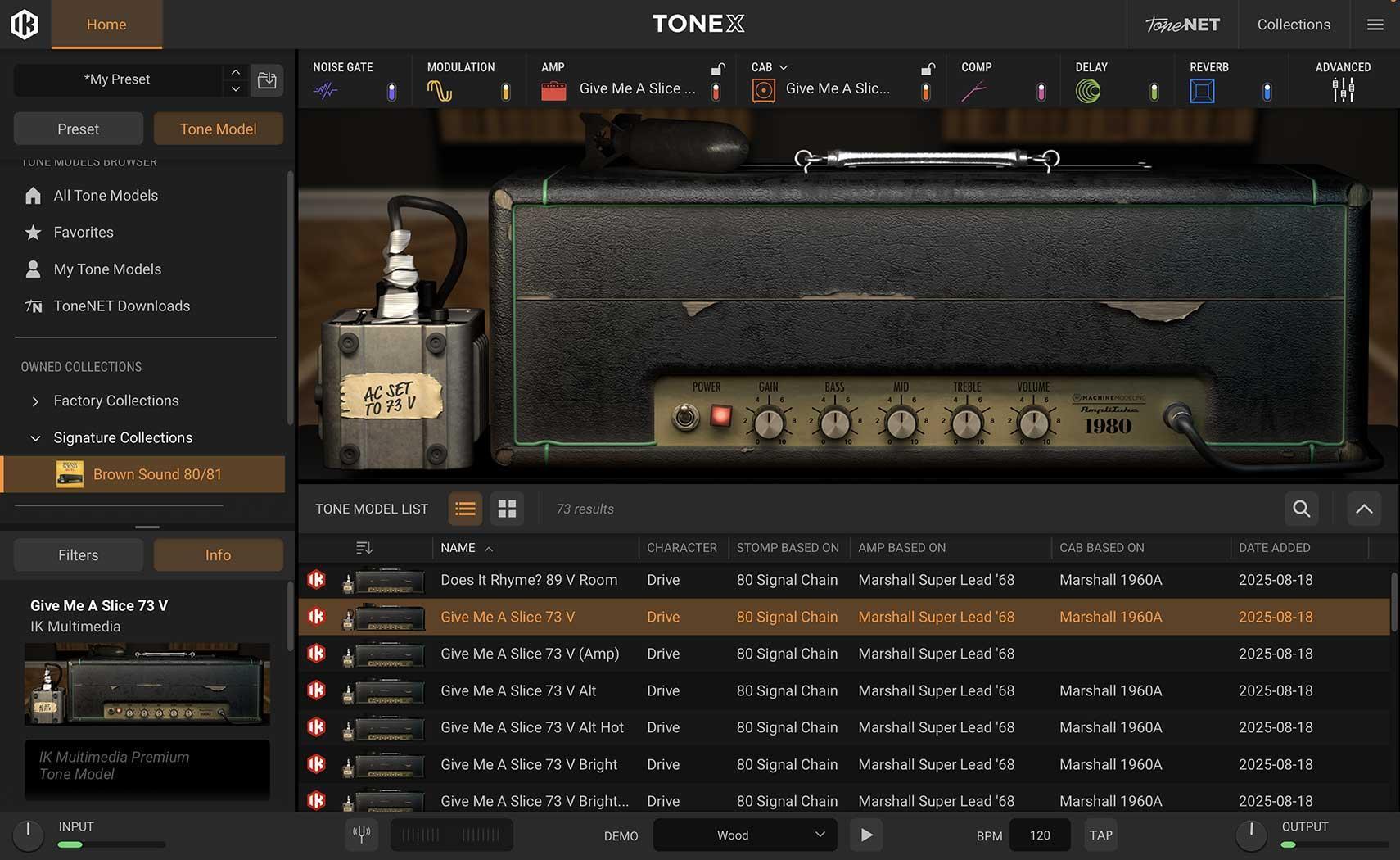Switch to the Tone Model tab

click(218, 129)
